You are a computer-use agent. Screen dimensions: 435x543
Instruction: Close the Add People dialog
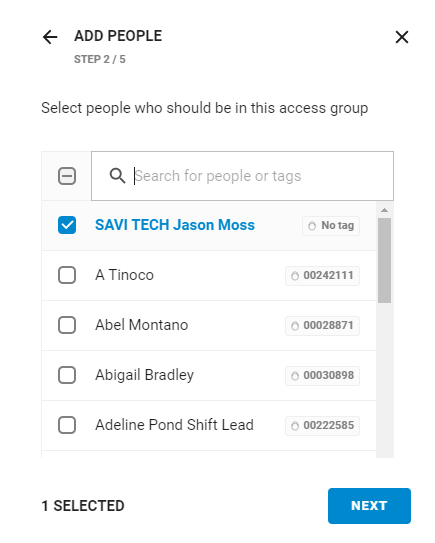point(402,37)
